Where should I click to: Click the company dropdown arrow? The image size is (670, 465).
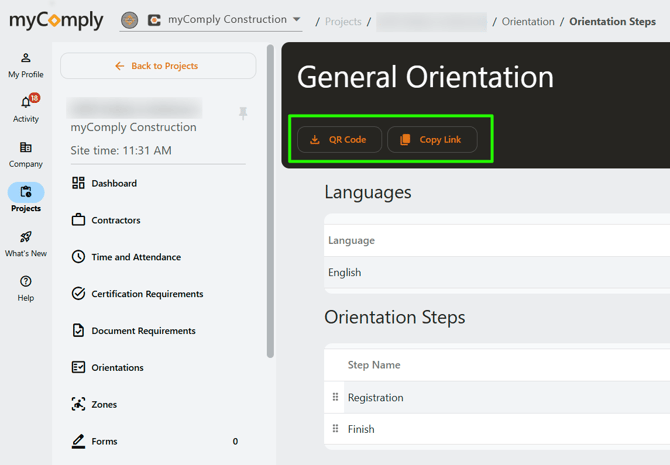click(297, 19)
